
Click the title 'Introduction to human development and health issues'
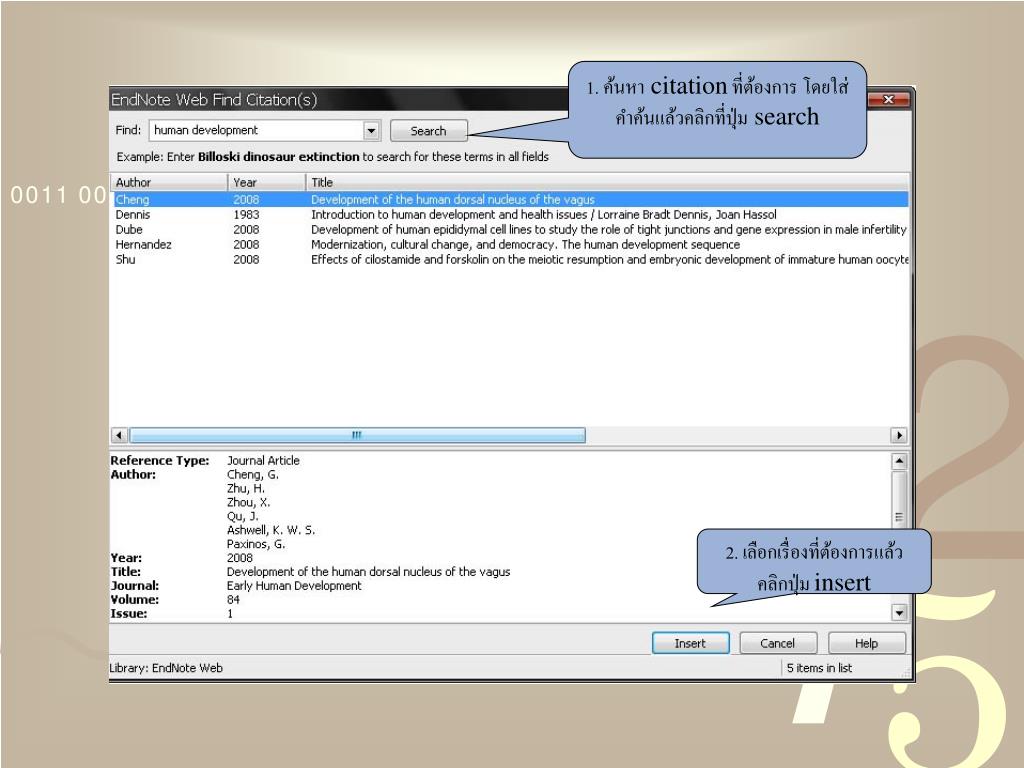(449, 214)
